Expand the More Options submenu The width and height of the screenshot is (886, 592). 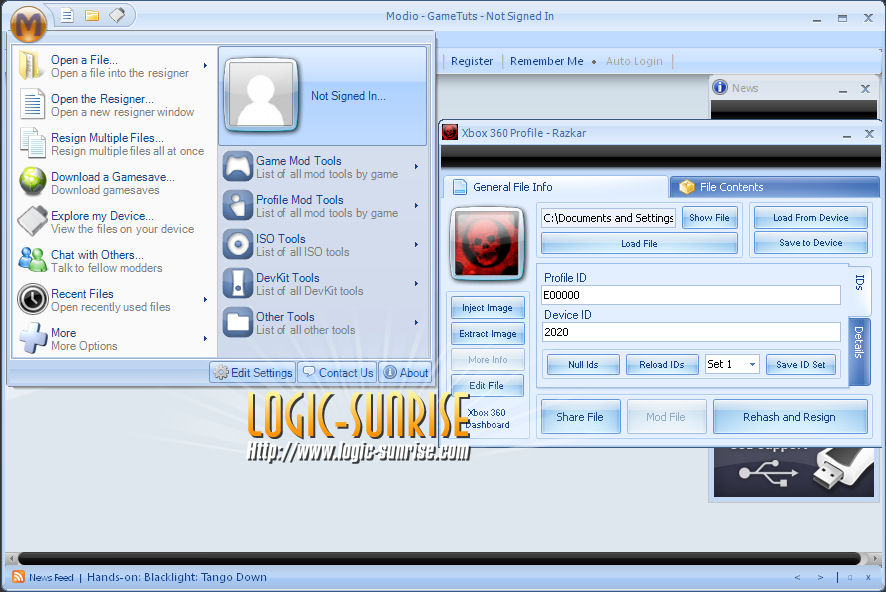click(x=206, y=338)
